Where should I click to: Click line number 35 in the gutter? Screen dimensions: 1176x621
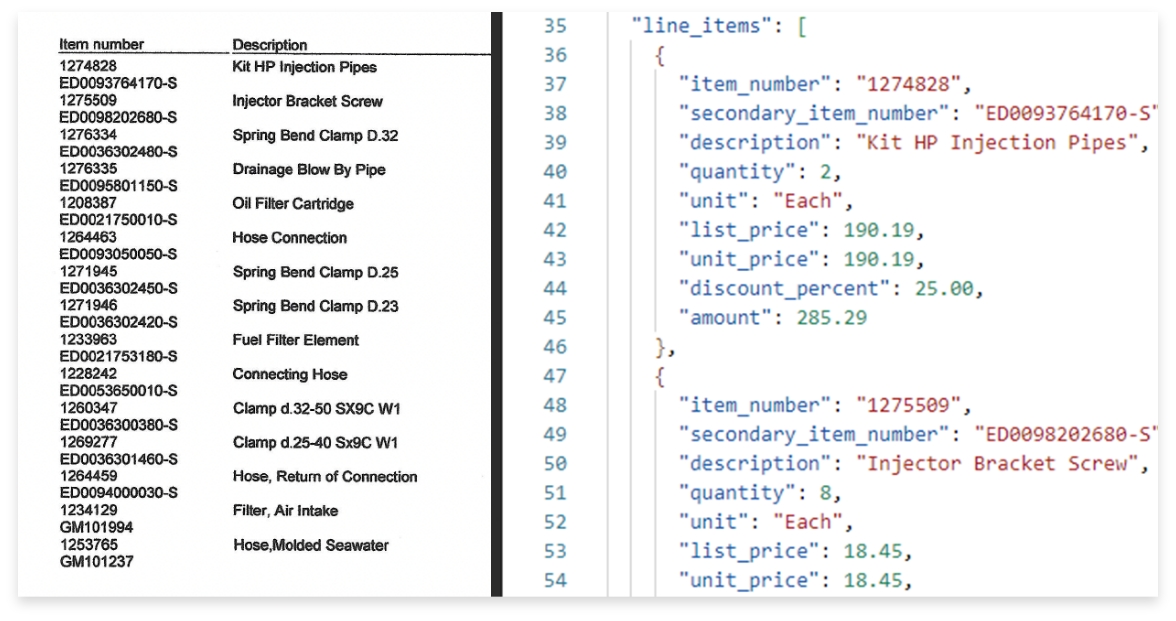click(554, 26)
